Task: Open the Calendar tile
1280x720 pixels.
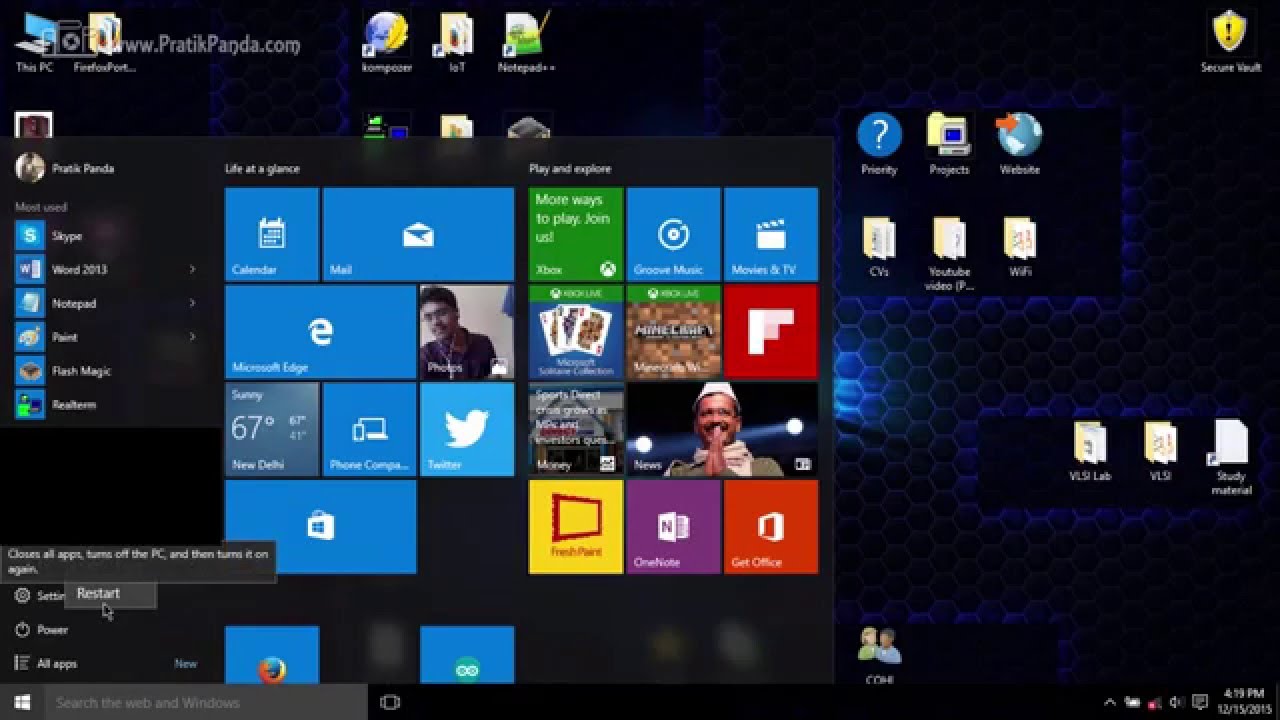Action: pyautogui.click(x=272, y=234)
